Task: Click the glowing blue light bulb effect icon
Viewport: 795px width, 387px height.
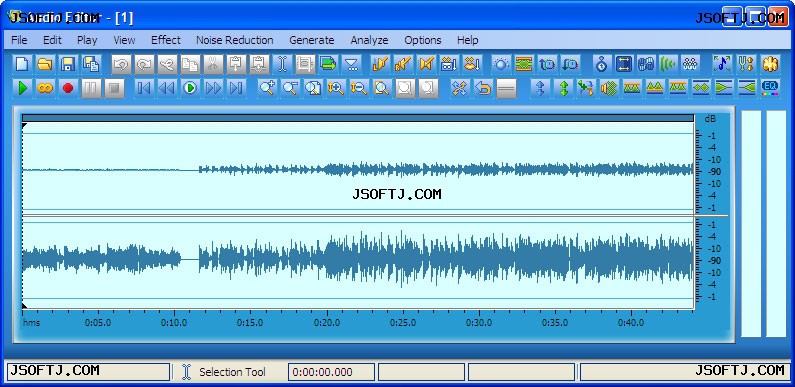Action: point(501,64)
